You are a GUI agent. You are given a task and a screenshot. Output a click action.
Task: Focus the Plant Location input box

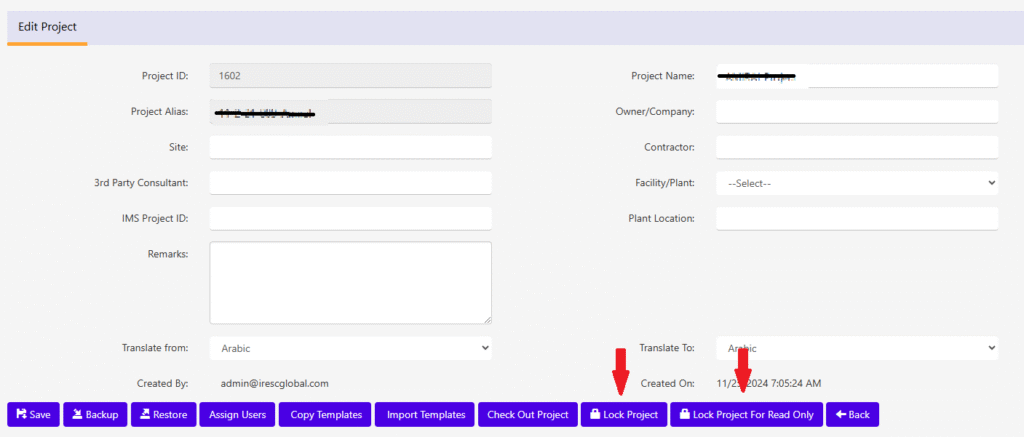(856, 218)
